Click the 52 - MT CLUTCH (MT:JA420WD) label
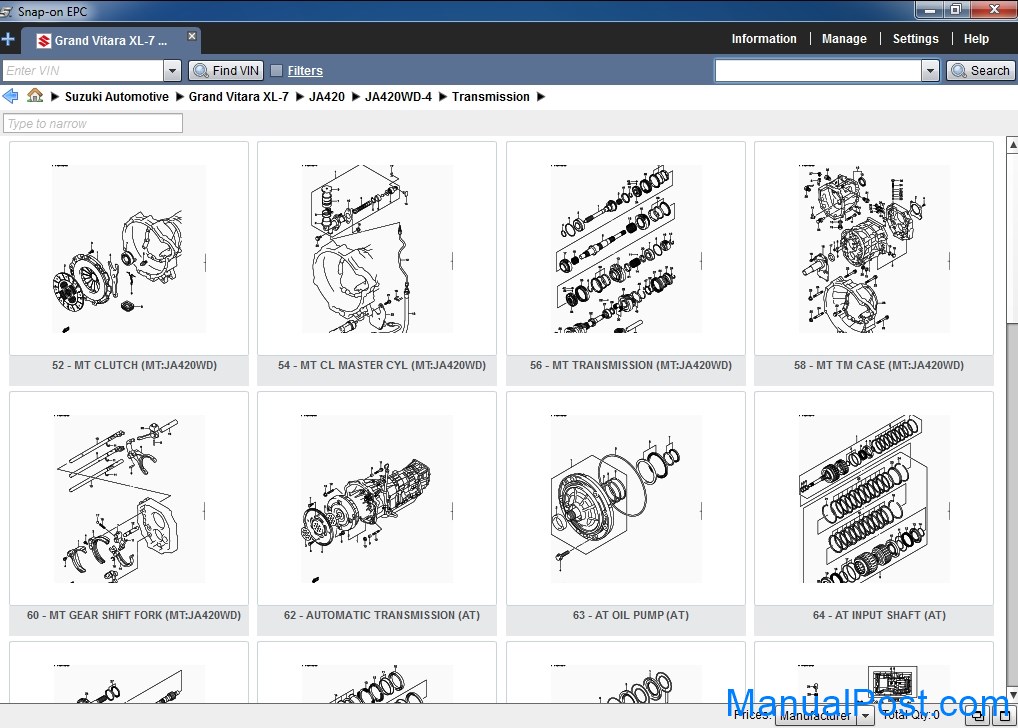1018x728 pixels. click(x=134, y=365)
